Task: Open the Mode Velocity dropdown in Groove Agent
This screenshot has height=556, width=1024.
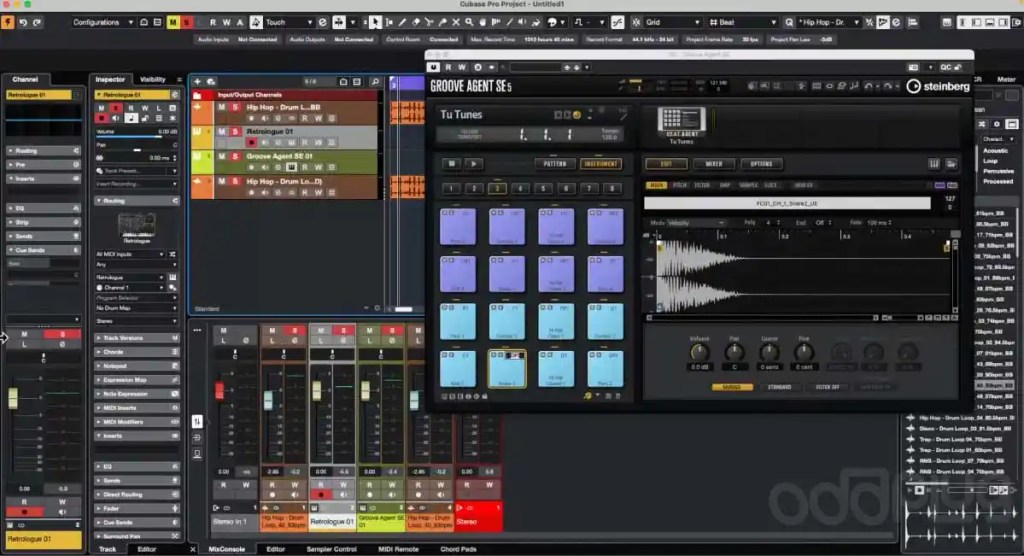Action: tap(696, 223)
